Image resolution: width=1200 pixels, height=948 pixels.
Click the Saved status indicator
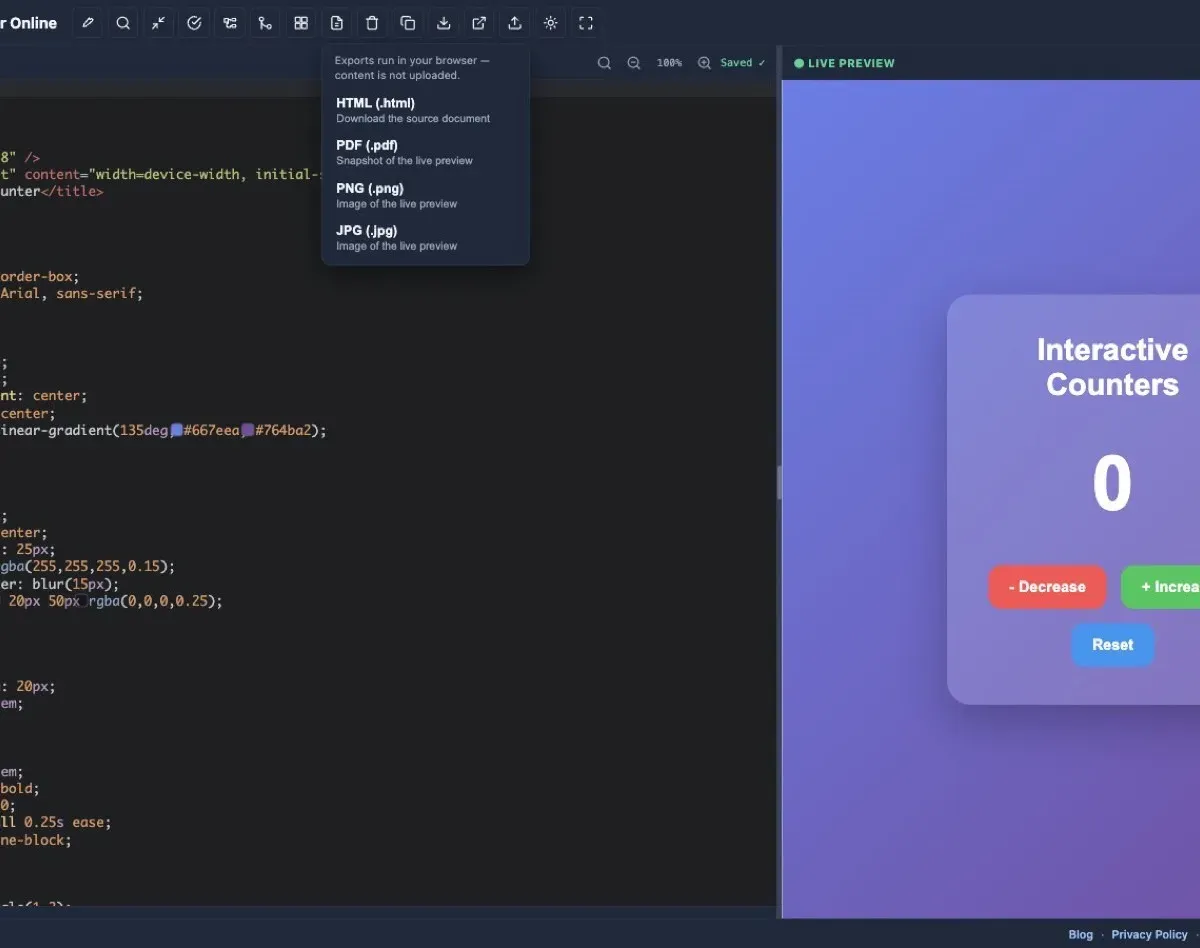coord(743,63)
